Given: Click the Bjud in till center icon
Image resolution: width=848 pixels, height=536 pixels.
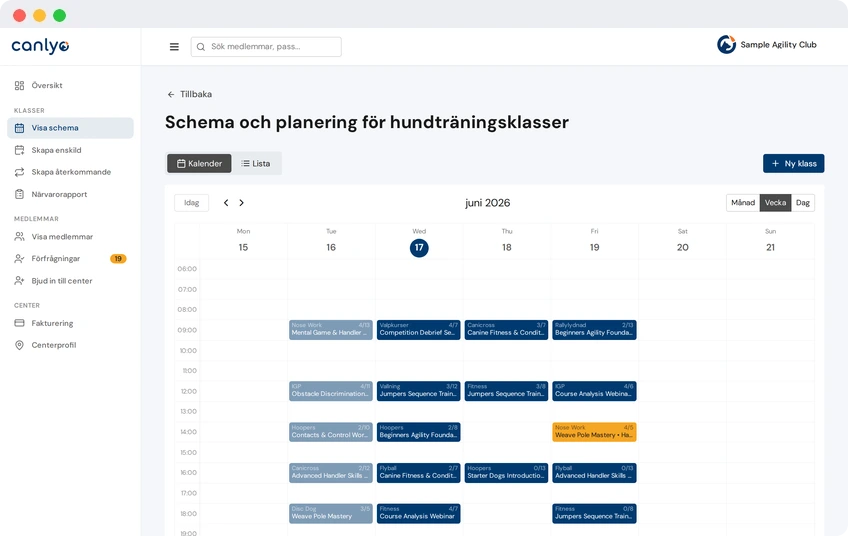Looking at the screenshot, I should (19, 281).
